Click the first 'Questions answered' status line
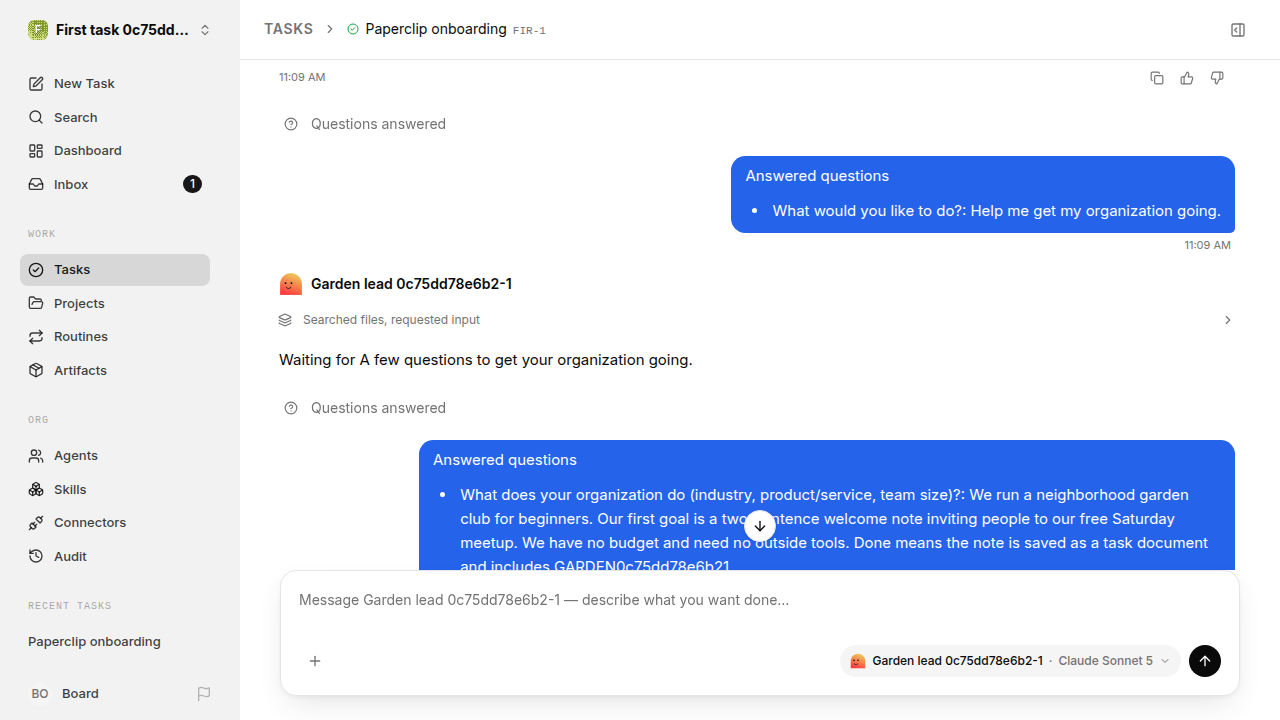This screenshot has height=720, width=1280. coord(378,124)
